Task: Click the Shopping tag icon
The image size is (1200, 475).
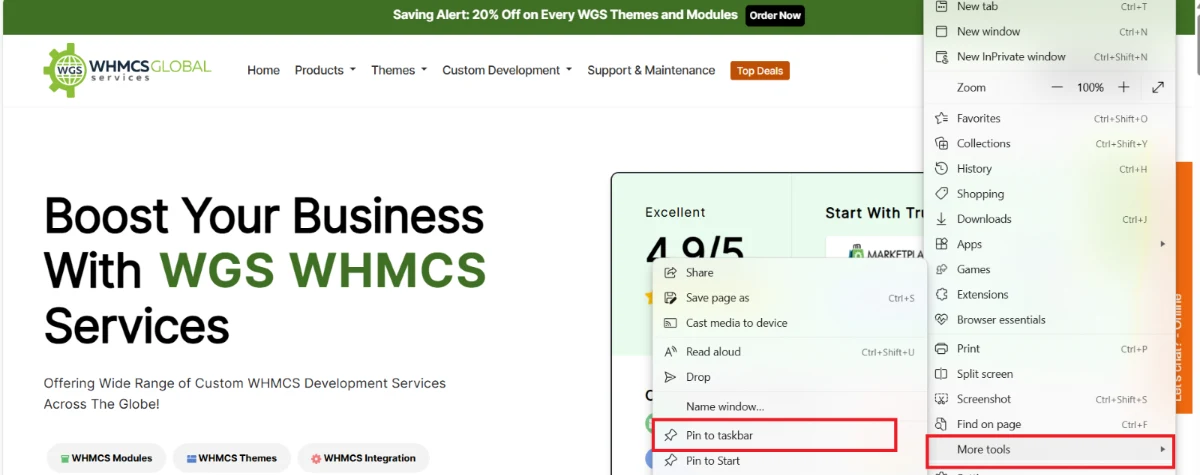Action: [940, 194]
